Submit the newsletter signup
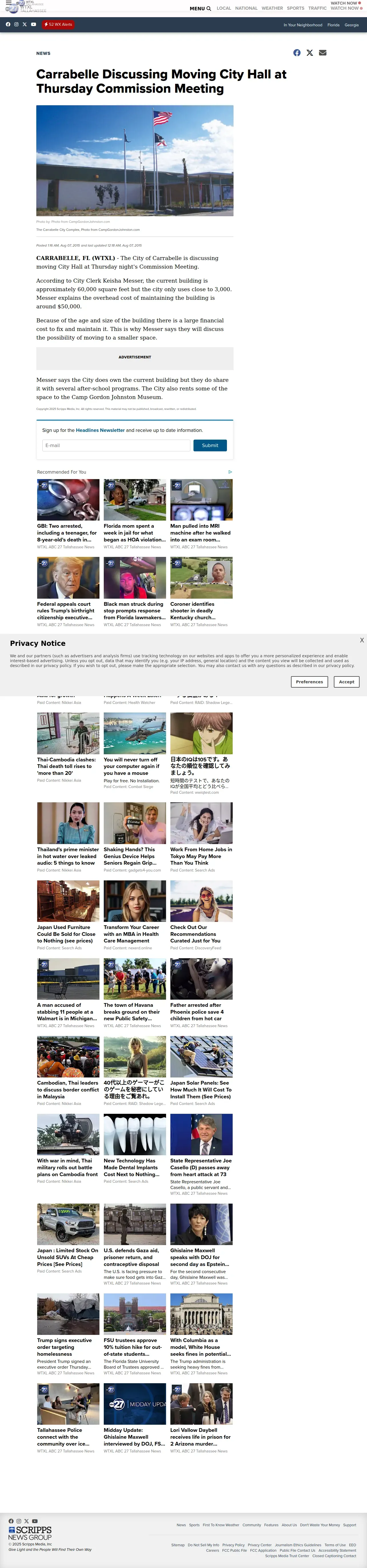Image resolution: width=367 pixels, height=1568 pixels. pyautogui.click(x=210, y=446)
